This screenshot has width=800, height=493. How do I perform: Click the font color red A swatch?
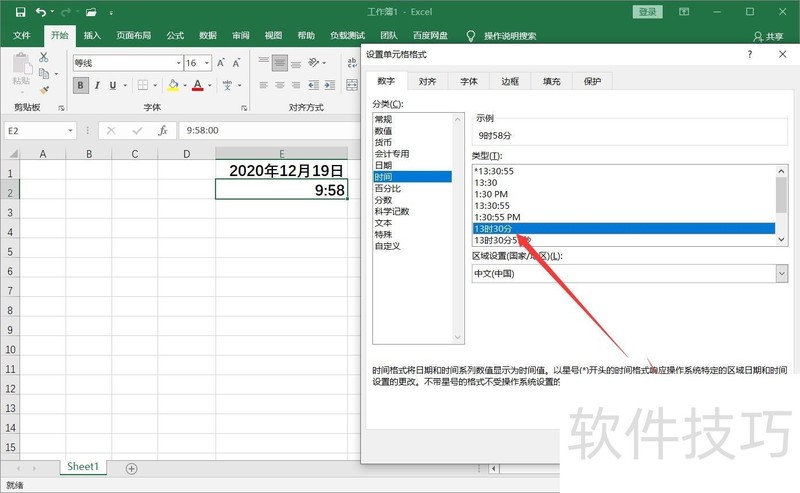pyautogui.click(x=198, y=86)
